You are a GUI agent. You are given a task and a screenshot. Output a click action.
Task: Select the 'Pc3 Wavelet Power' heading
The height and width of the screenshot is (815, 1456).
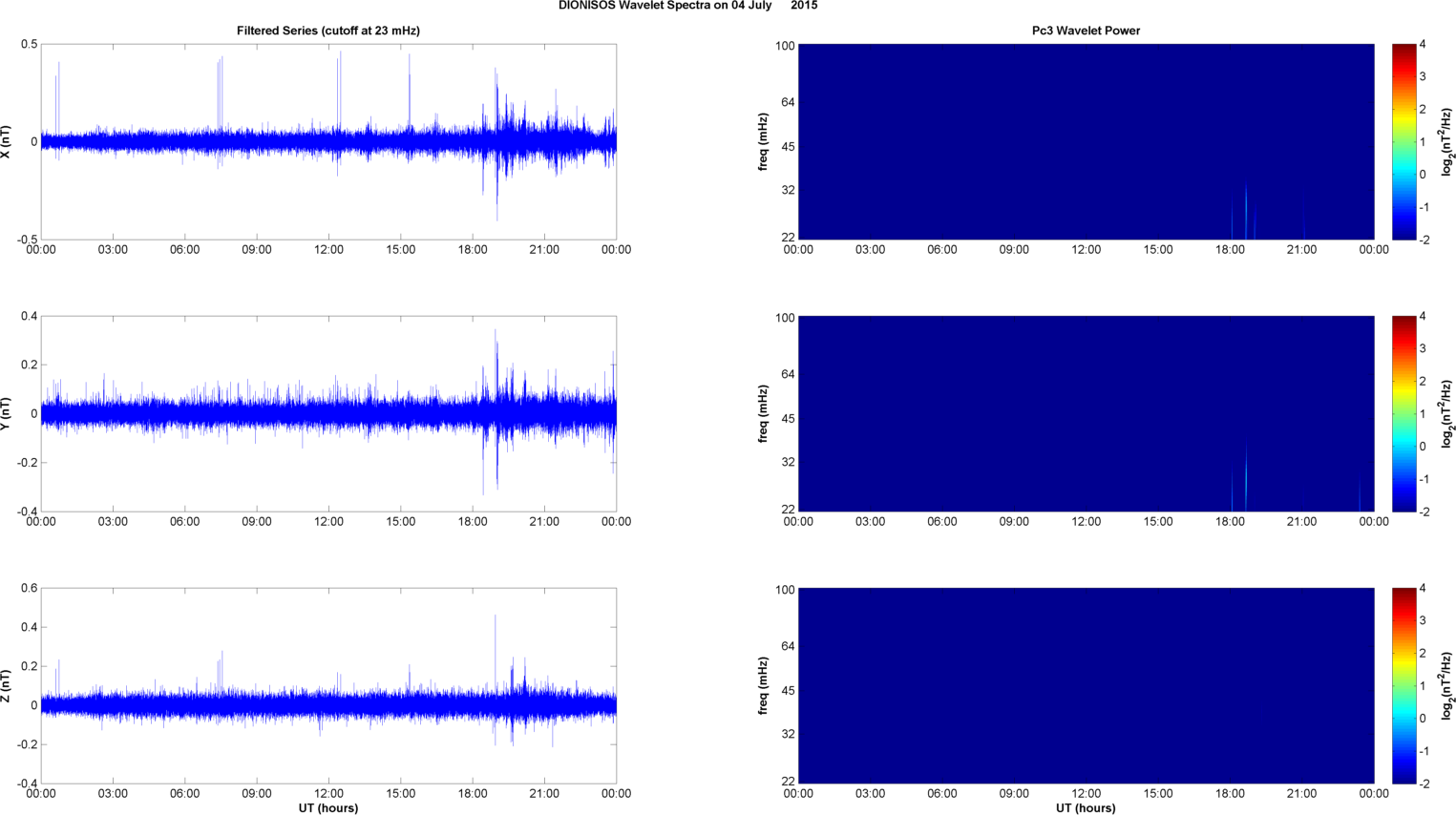[x=1086, y=31]
